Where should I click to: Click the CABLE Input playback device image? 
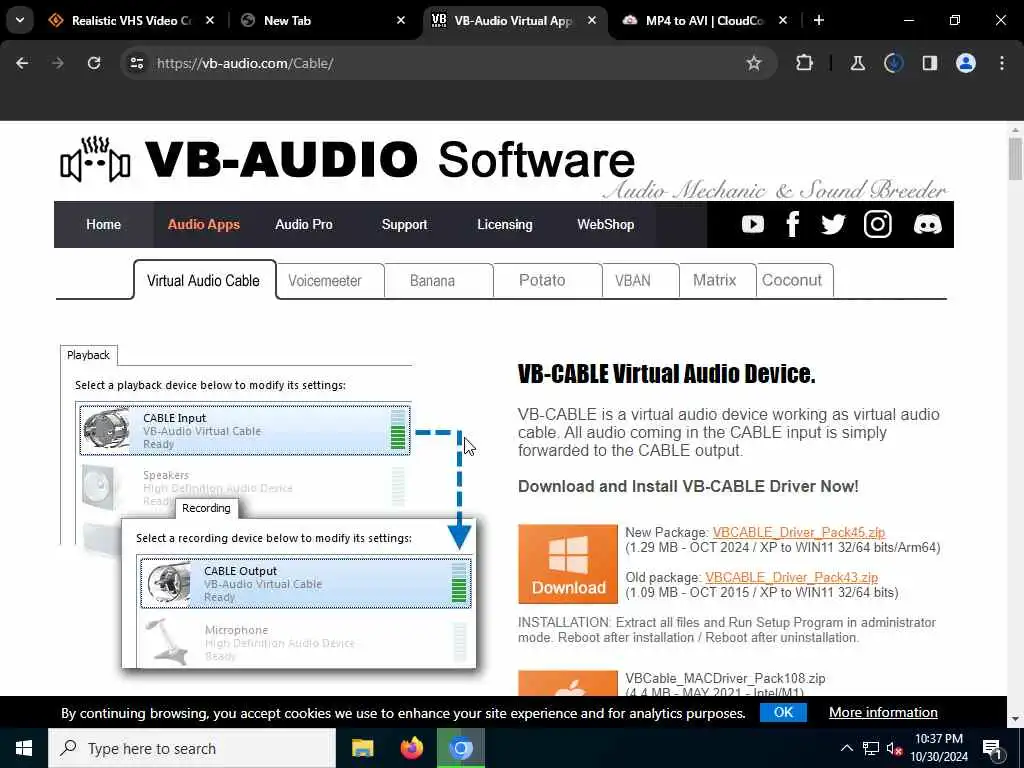pyautogui.click(x=106, y=430)
